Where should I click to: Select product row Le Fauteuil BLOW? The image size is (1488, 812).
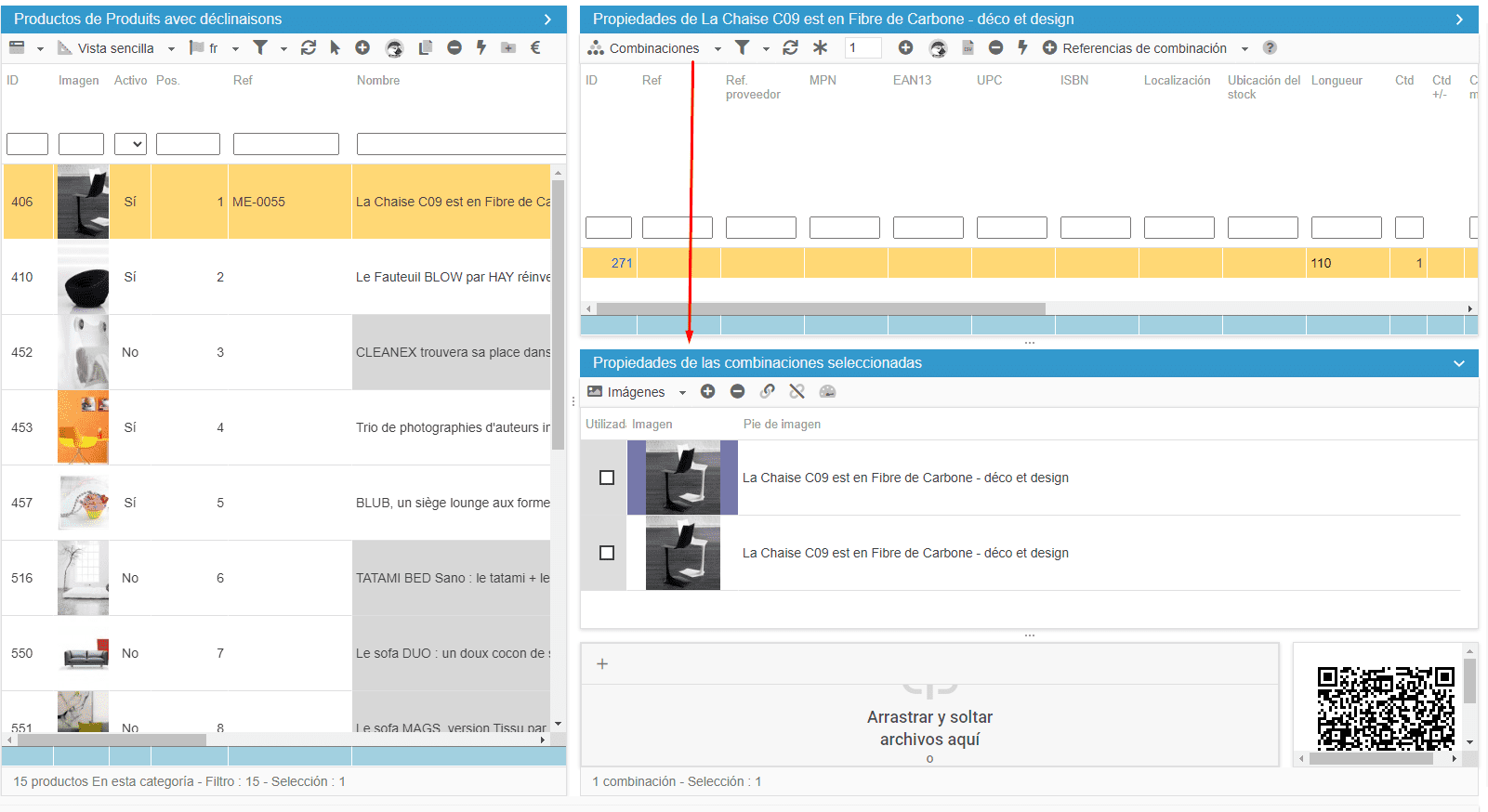click(x=452, y=277)
